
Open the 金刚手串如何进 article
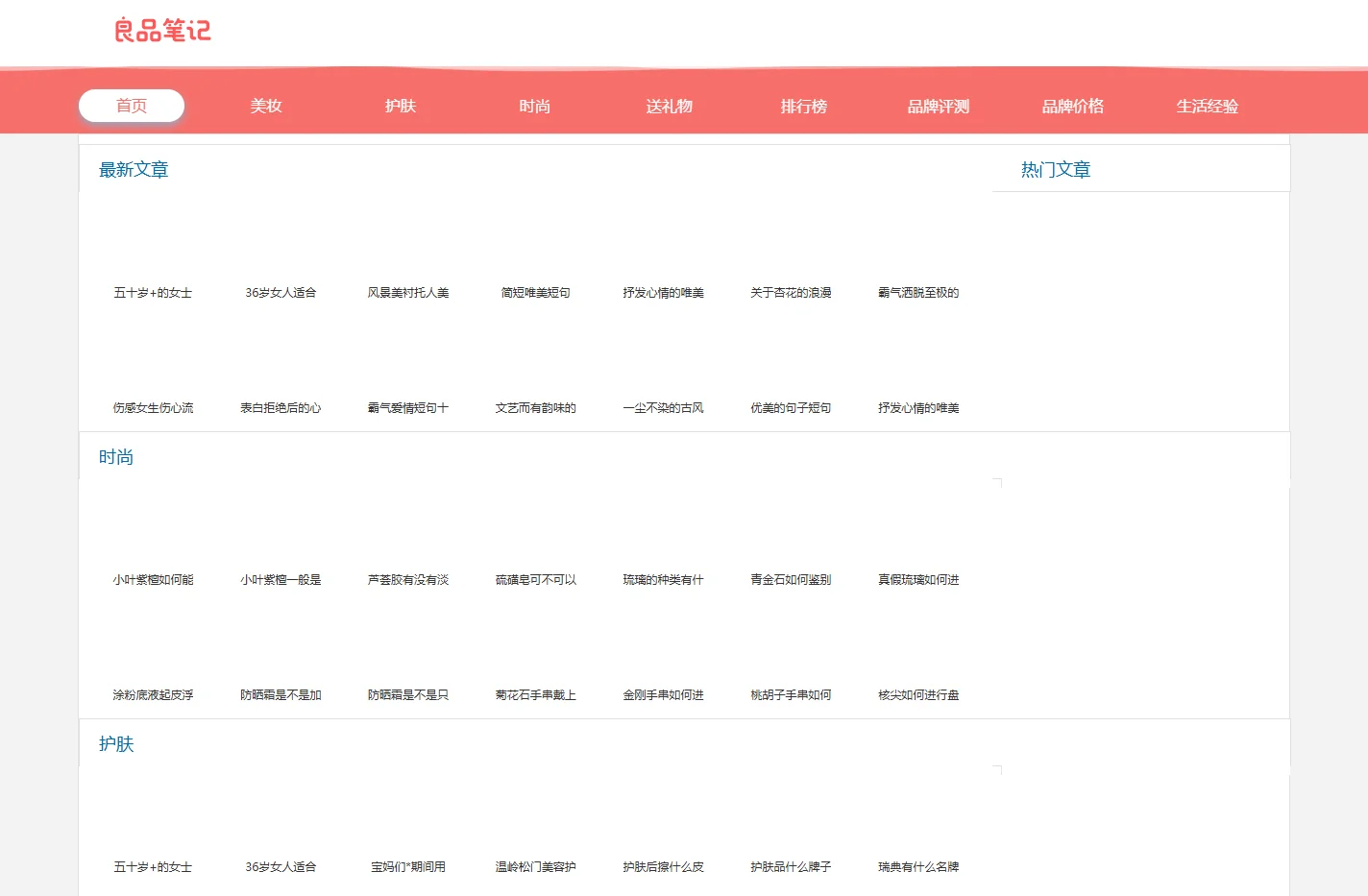tap(664, 695)
